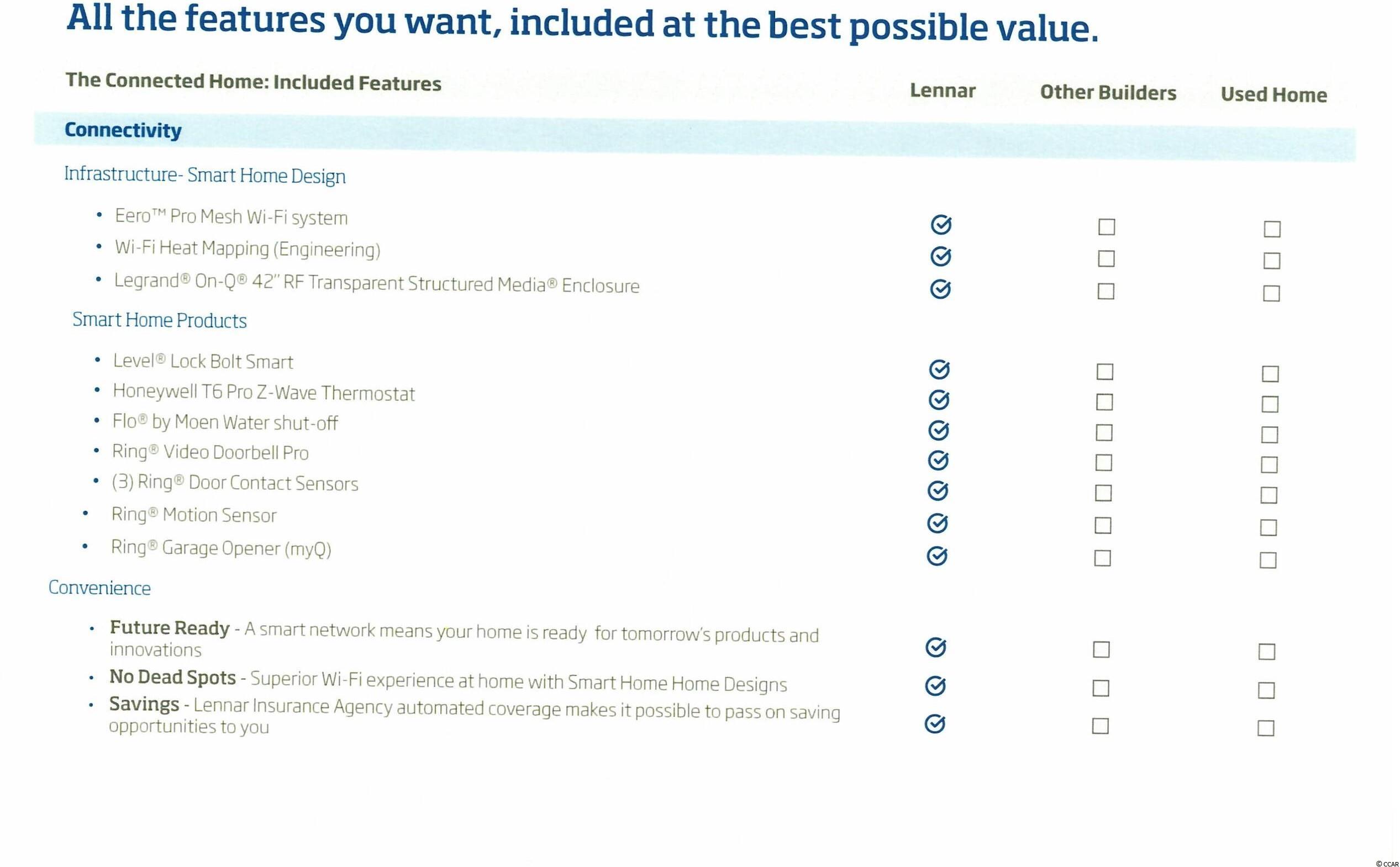Select the Connectivity section header
This screenshot has height=867, width=1400.
pyautogui.click(x=123, y=130)
